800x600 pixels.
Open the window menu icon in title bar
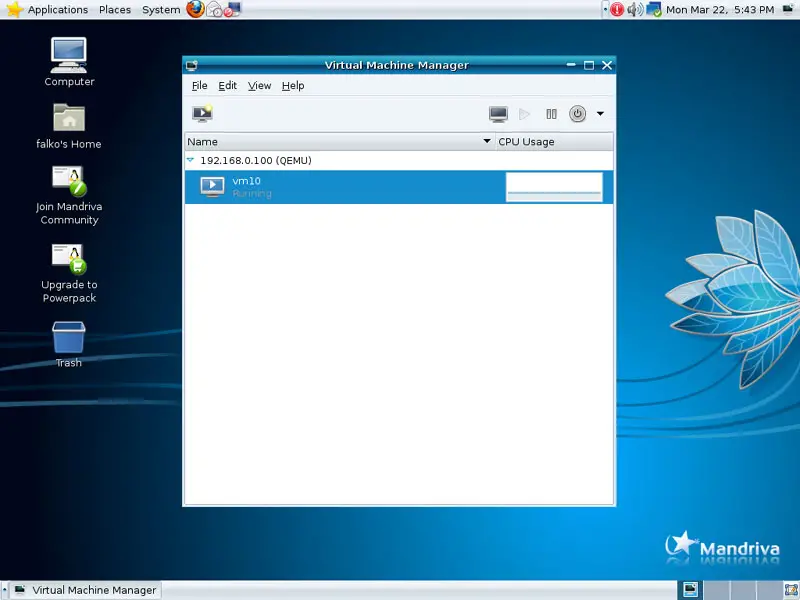pos(192,65)
